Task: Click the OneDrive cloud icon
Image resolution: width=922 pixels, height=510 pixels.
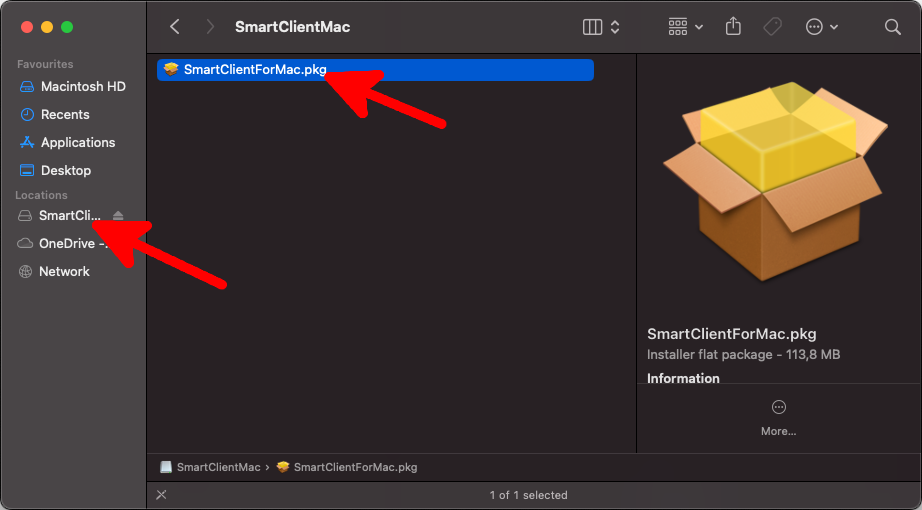Action: (25, 244)
